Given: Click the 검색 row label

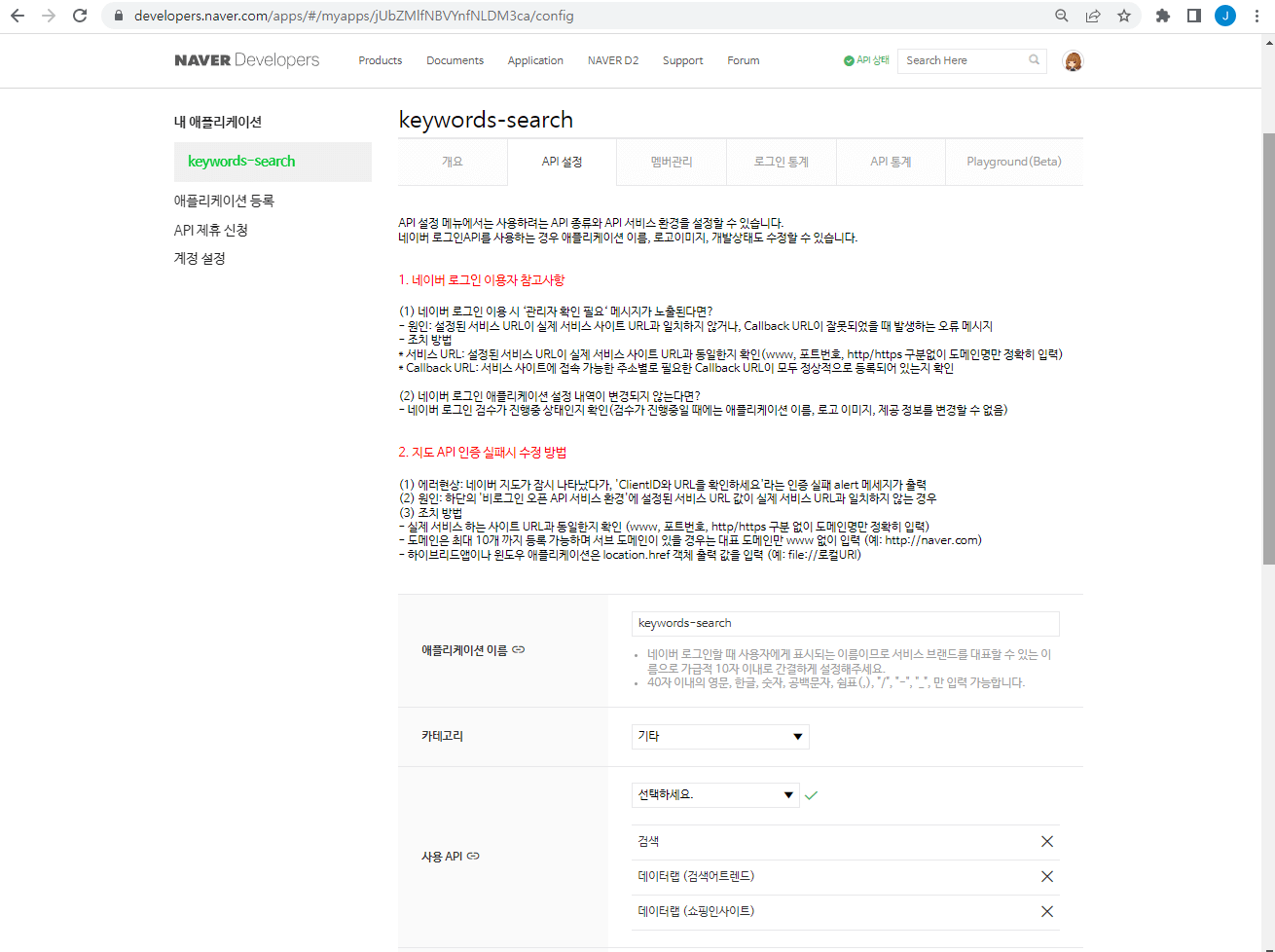Looking at the screenshot, I should point(648,841).
